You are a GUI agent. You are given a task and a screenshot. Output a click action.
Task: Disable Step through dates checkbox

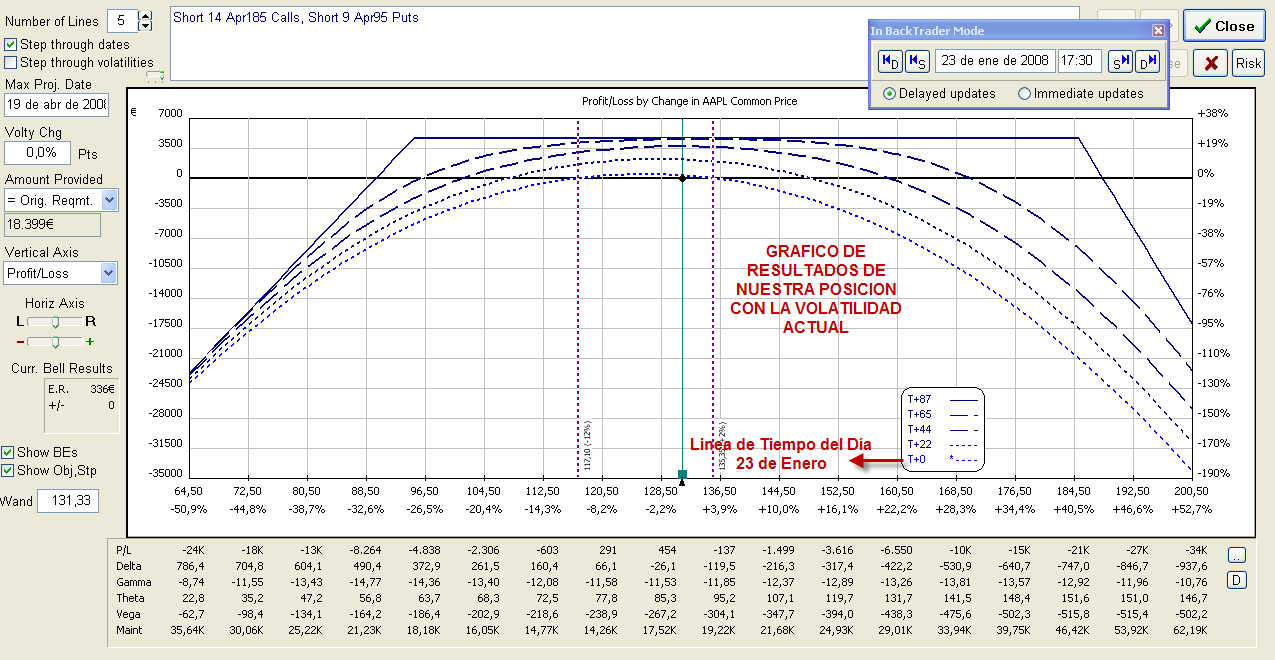11,44
